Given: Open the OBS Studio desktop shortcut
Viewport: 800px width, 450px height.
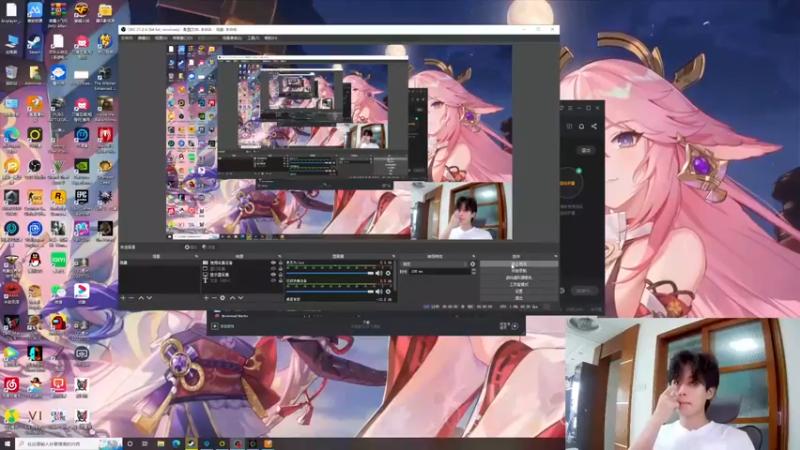Looking at the screenshot, I should [34, 169].
